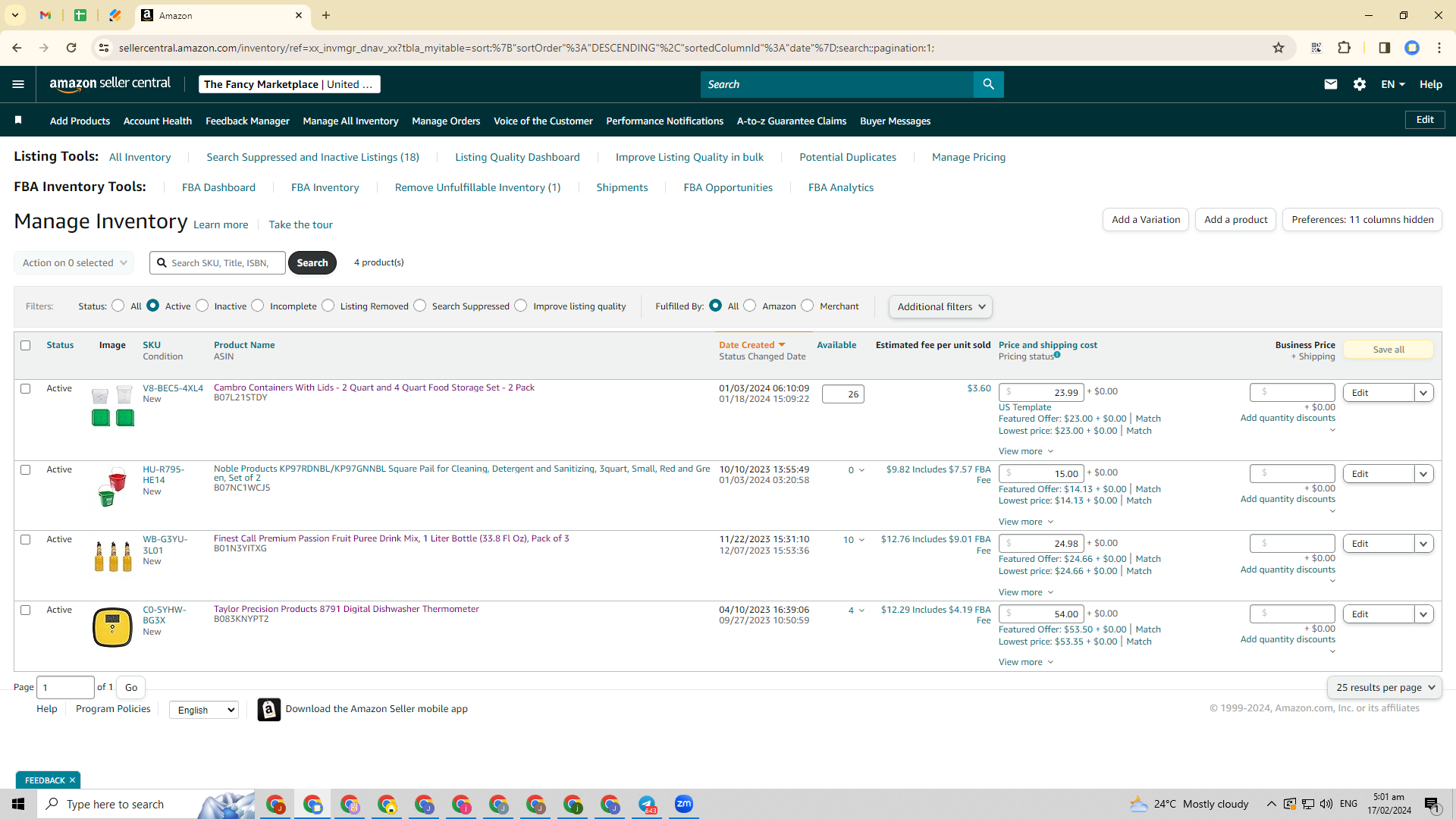
Task: Open the browser extensions puzzle icon
Action: (1344, 48)
